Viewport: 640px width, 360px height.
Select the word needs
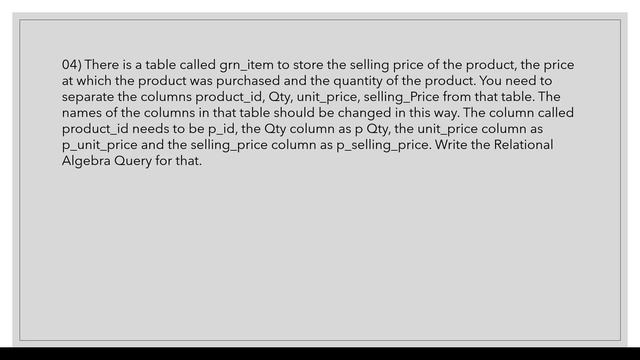pos(150,129)
